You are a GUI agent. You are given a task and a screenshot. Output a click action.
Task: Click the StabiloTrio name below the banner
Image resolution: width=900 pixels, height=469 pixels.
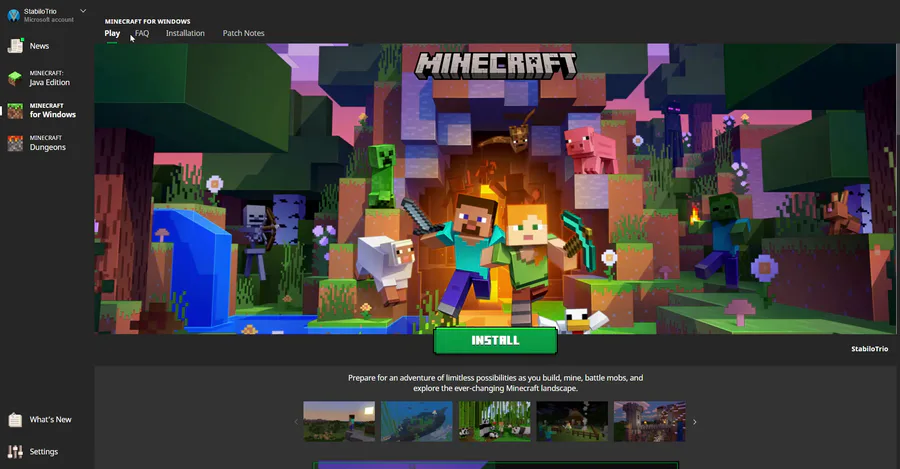(869, 348)
